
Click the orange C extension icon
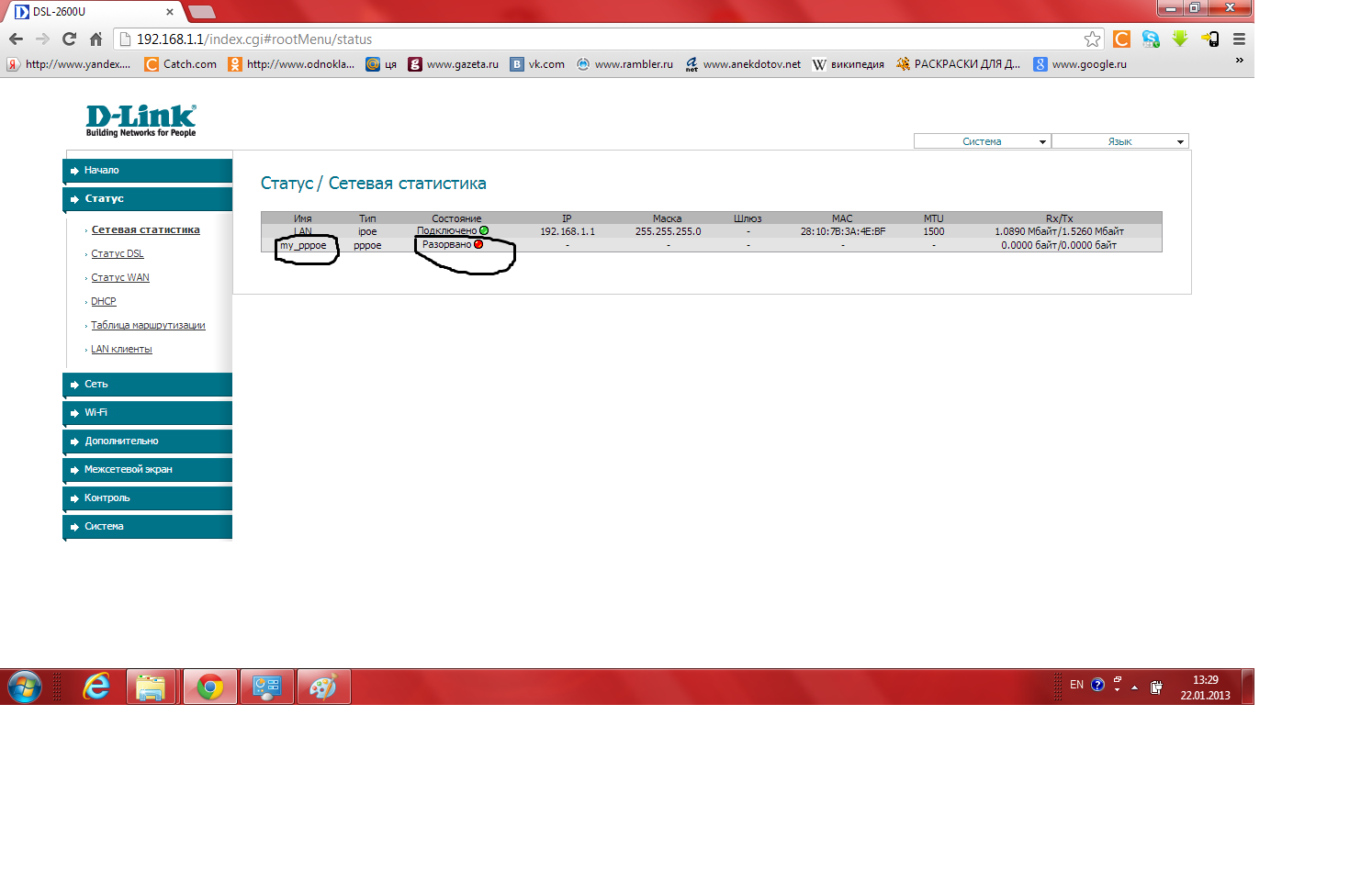1121,39
